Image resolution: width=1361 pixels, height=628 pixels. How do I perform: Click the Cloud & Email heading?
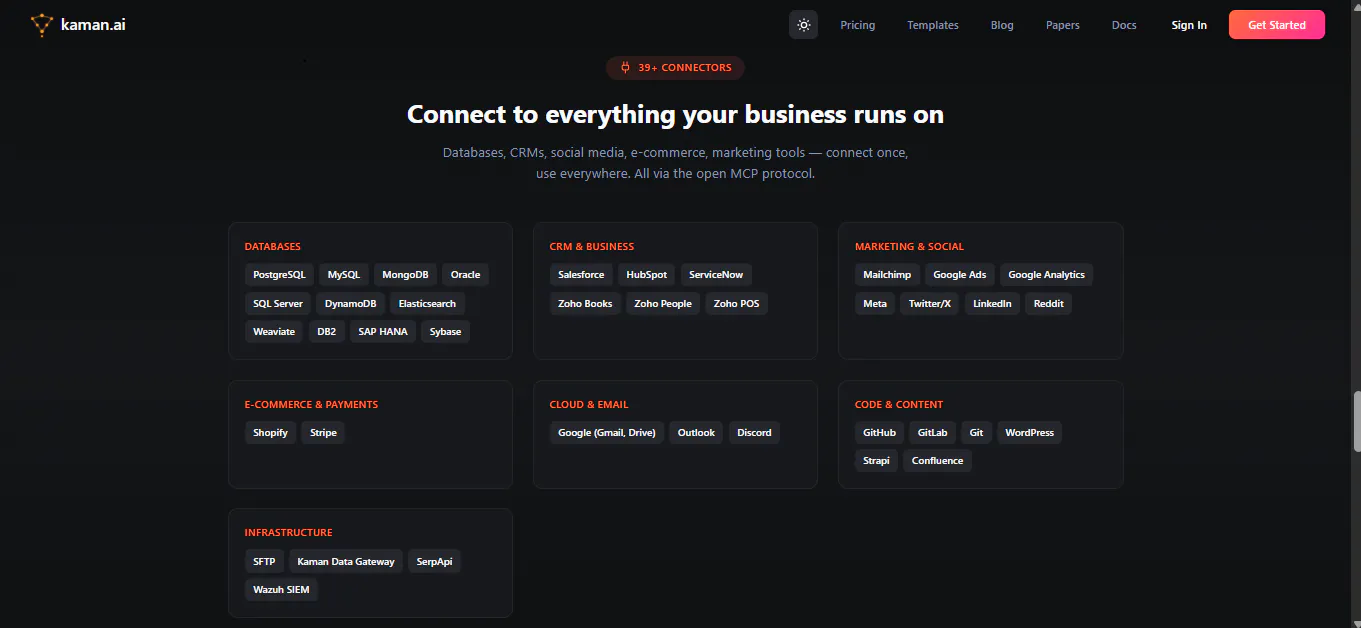pos(589,405)
